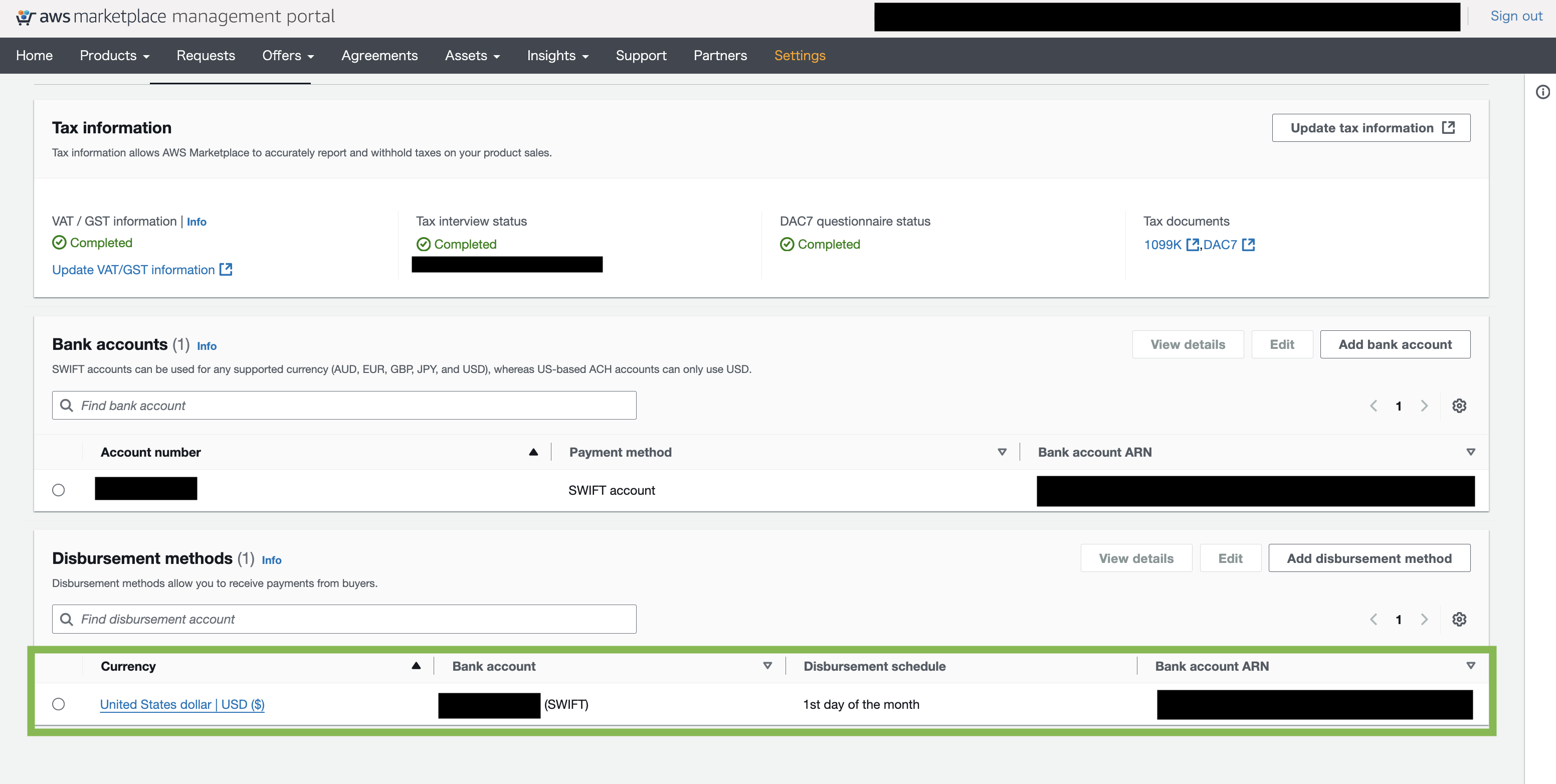This screenshot has height=784, width=1556.
Task: Click View details in Disbursement methods section
Action: click(1136, 558)
